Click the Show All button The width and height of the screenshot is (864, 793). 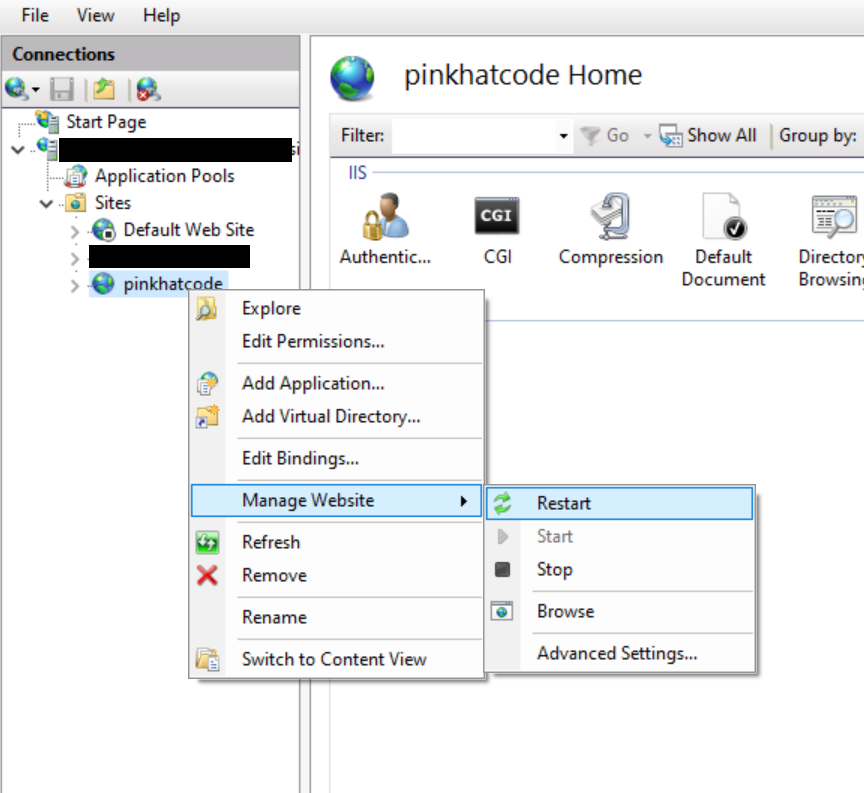(x=709, y=136)
